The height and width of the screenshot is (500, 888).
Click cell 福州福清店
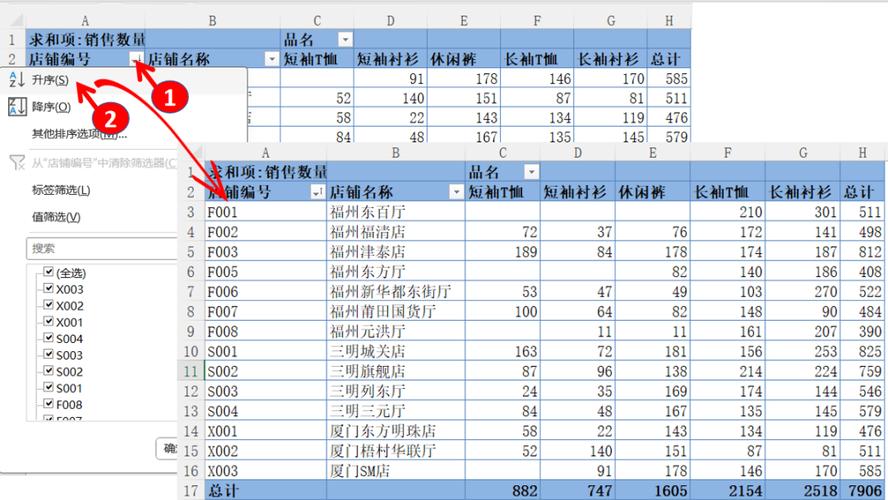396,232
